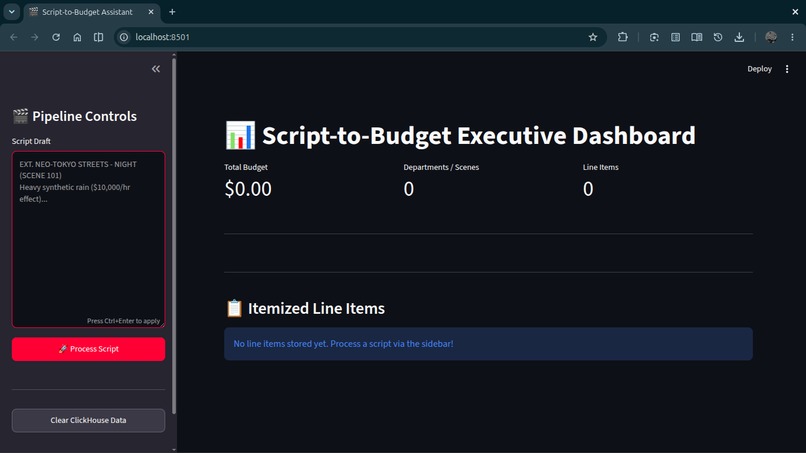This screenshot has height=453, width=806.
Task: Open the reading list toolbar icon
Action: (675, 37)
